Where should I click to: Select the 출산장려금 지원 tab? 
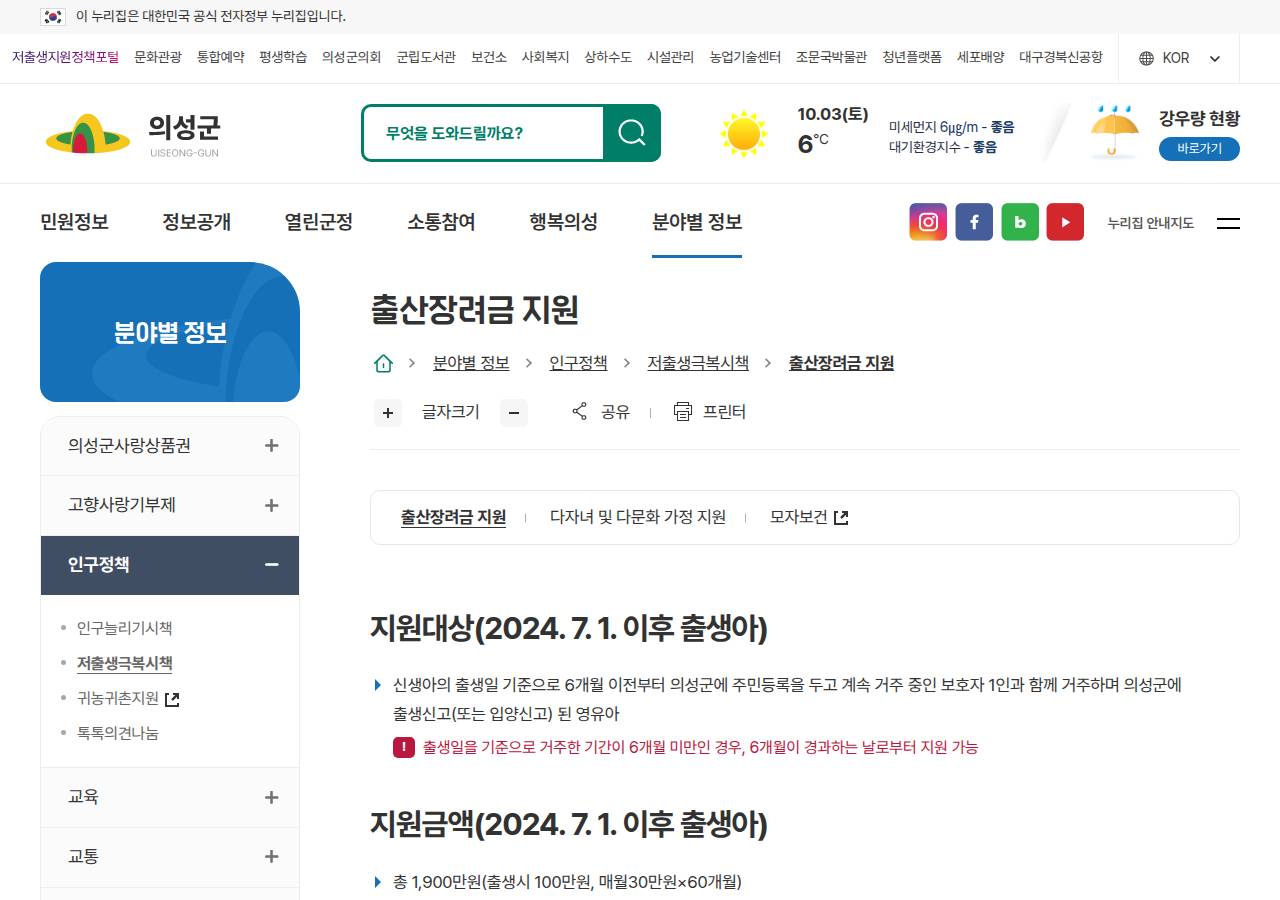click(453, 517)
